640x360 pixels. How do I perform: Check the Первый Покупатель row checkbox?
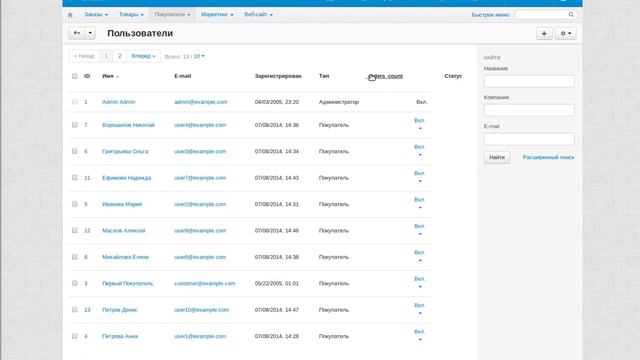[x=74, y=283]
